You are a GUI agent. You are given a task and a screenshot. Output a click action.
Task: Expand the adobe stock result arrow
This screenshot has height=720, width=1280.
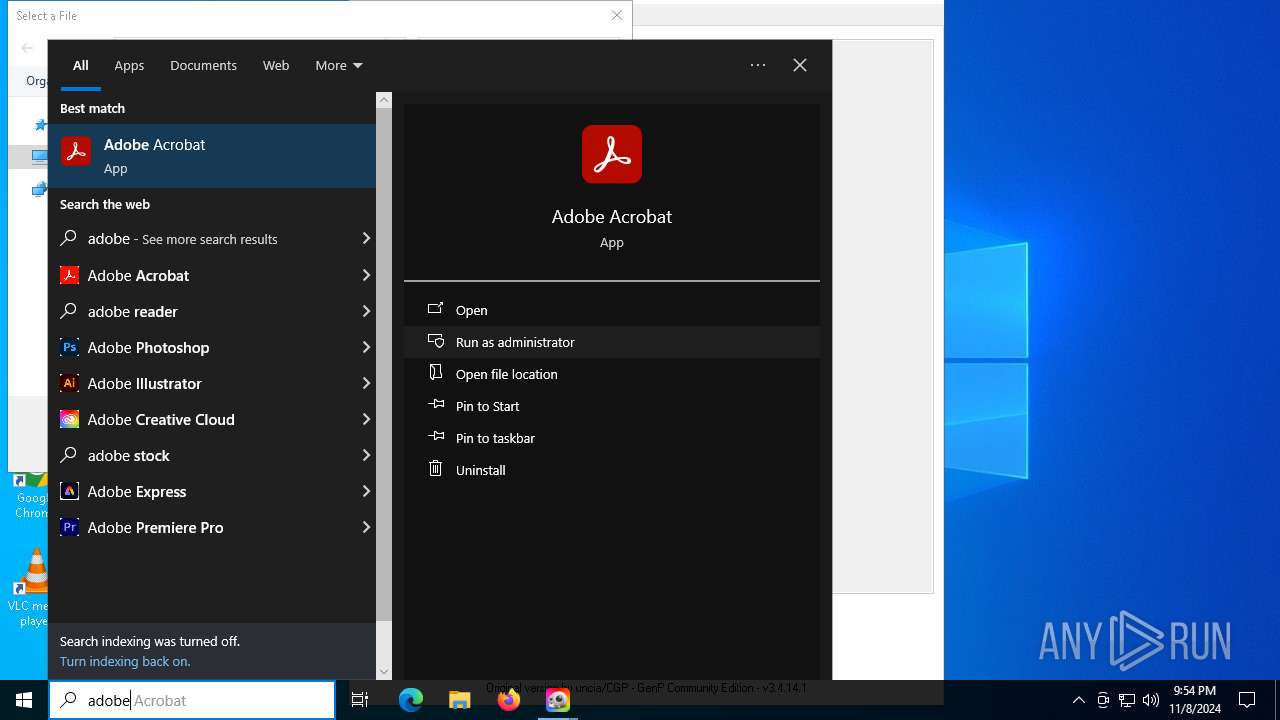tap(366, 455)
